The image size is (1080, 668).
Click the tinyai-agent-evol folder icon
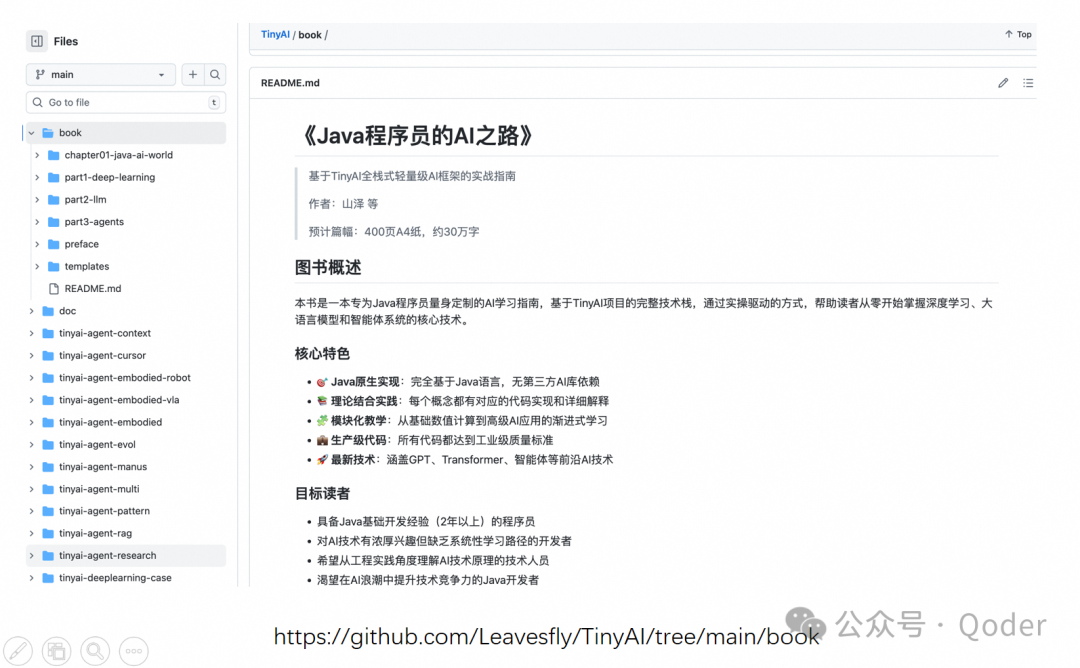[48, 444]
